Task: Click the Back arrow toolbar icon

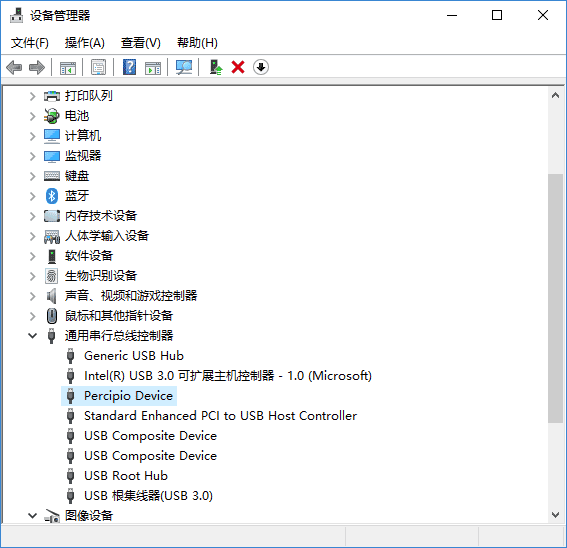Action: 14,67
